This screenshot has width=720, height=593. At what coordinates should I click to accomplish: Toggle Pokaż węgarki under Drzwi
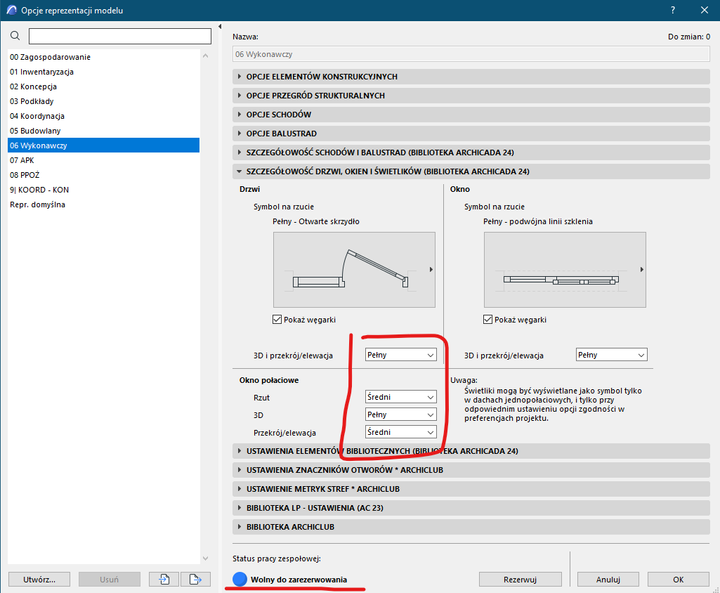[x=277, y=319]
